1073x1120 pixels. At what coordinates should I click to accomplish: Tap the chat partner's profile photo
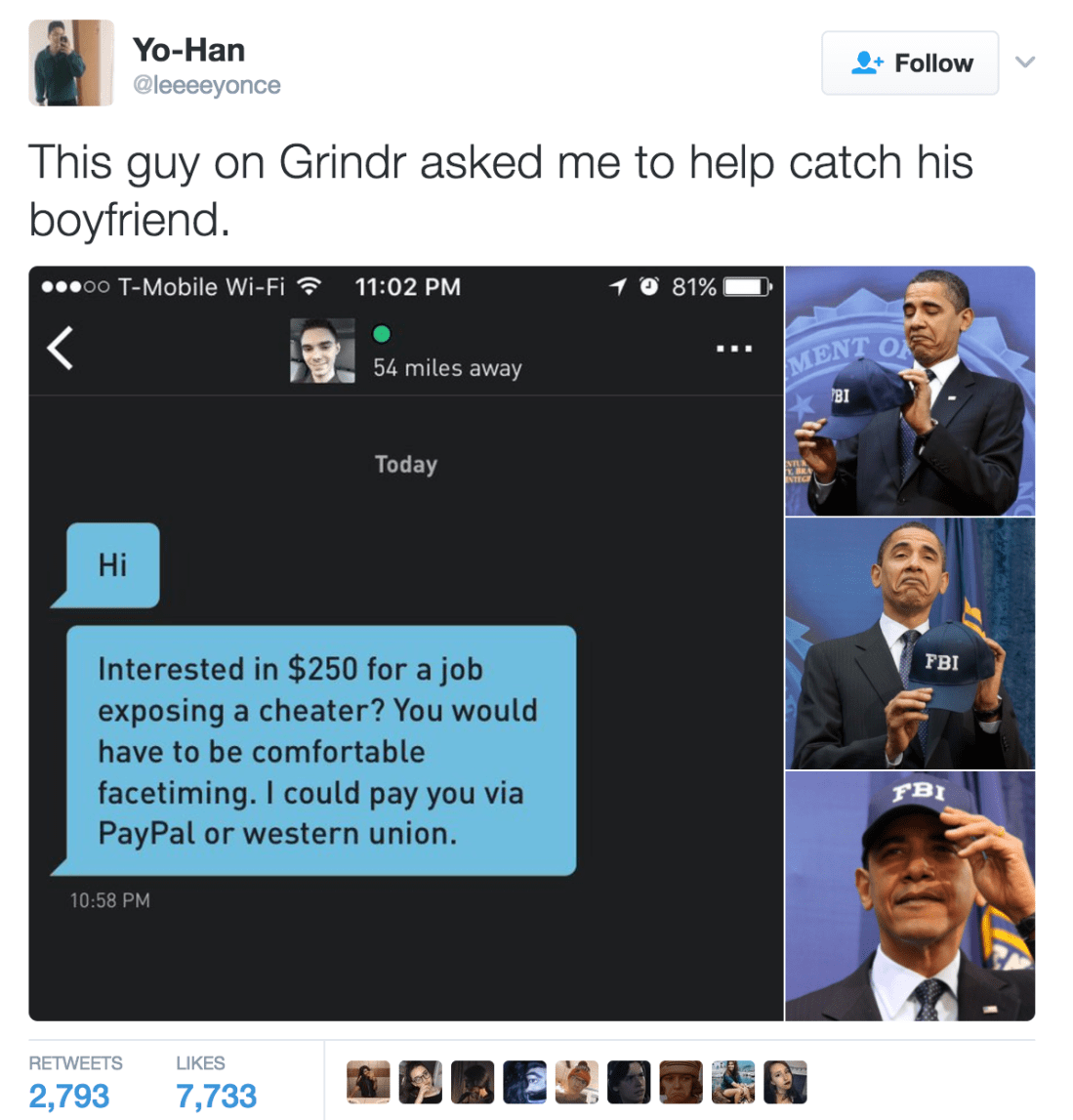coord(322,351)
